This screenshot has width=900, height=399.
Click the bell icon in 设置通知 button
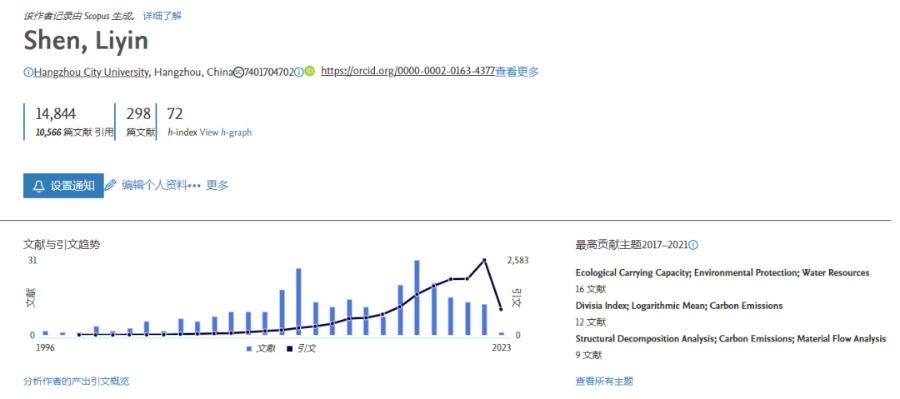pos(39,186)
